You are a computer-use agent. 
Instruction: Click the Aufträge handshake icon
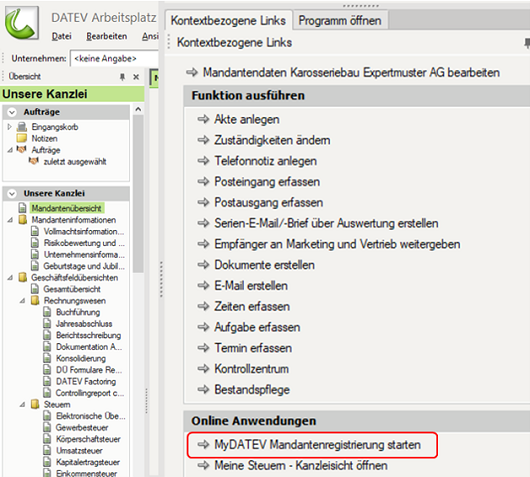[22, 149]
